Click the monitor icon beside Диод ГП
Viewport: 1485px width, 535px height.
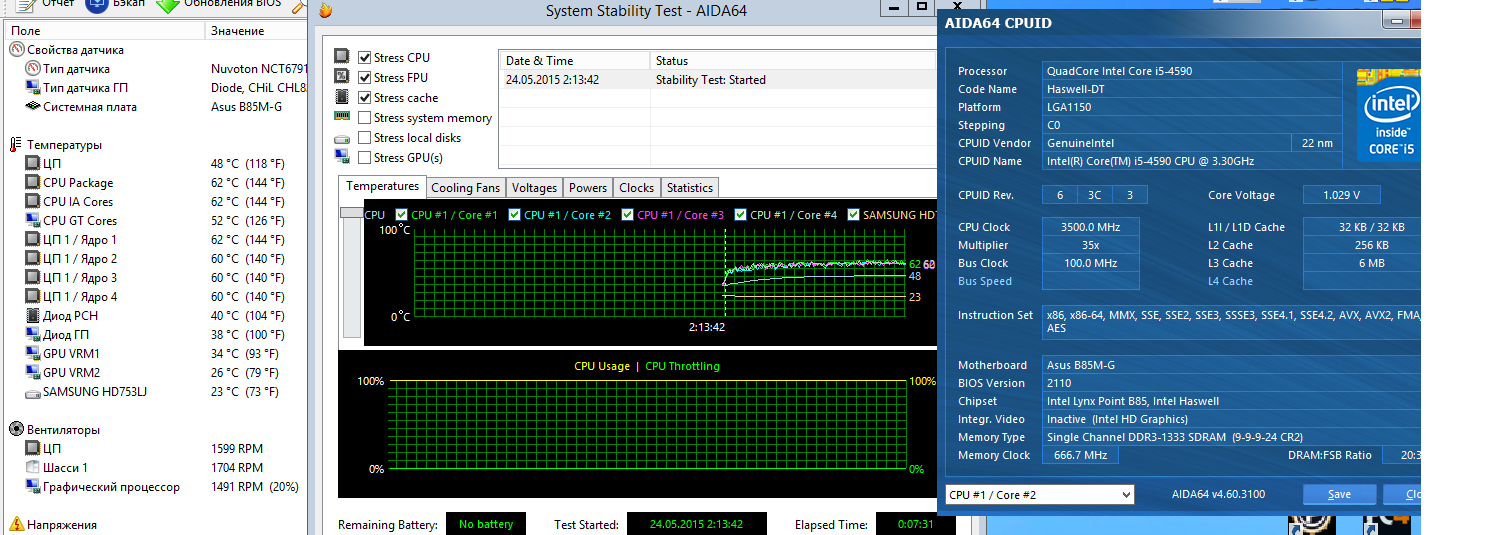(x=33, y=335)
